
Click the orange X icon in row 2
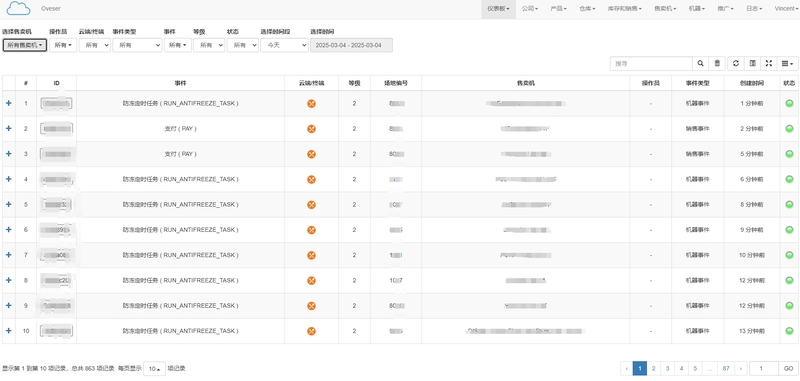[x=311, y=129]
